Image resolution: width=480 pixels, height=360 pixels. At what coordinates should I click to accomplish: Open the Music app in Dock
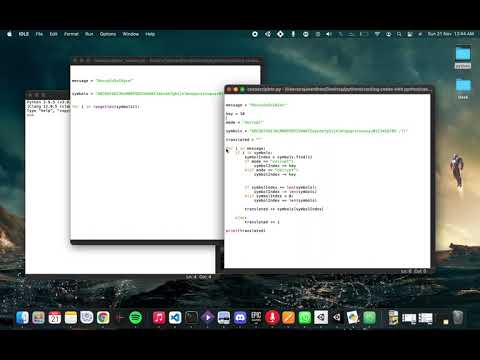click(x=159, y=318)
